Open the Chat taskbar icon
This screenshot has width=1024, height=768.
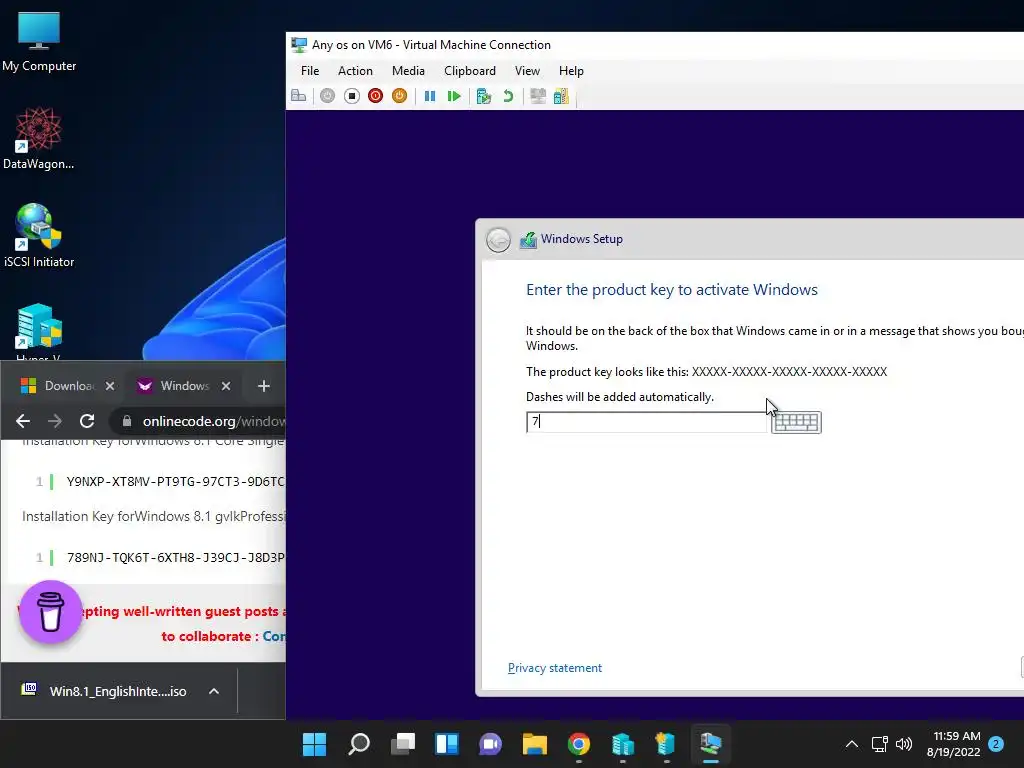(490, 744)
